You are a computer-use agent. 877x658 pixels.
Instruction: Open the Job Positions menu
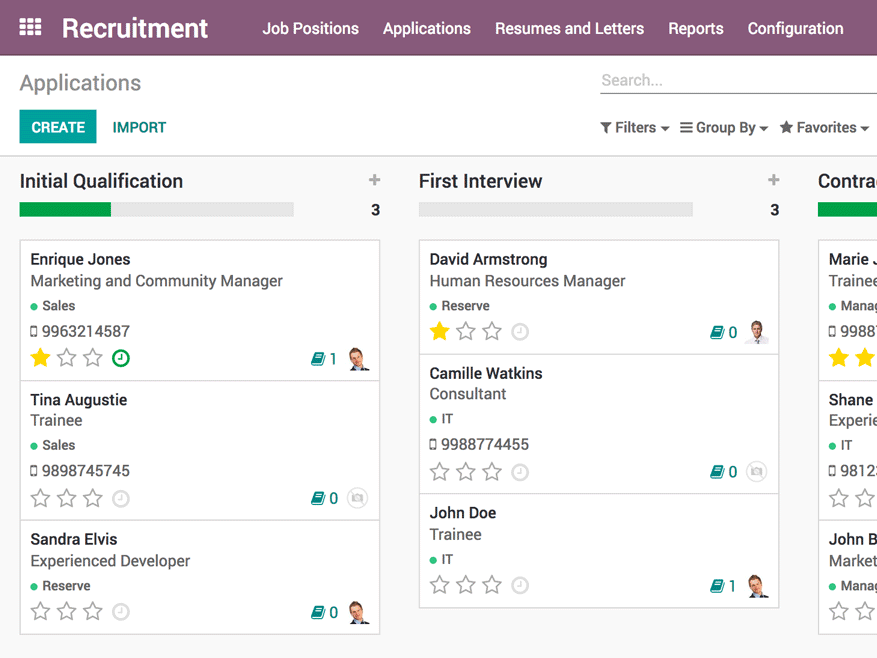tap(310, 29)
